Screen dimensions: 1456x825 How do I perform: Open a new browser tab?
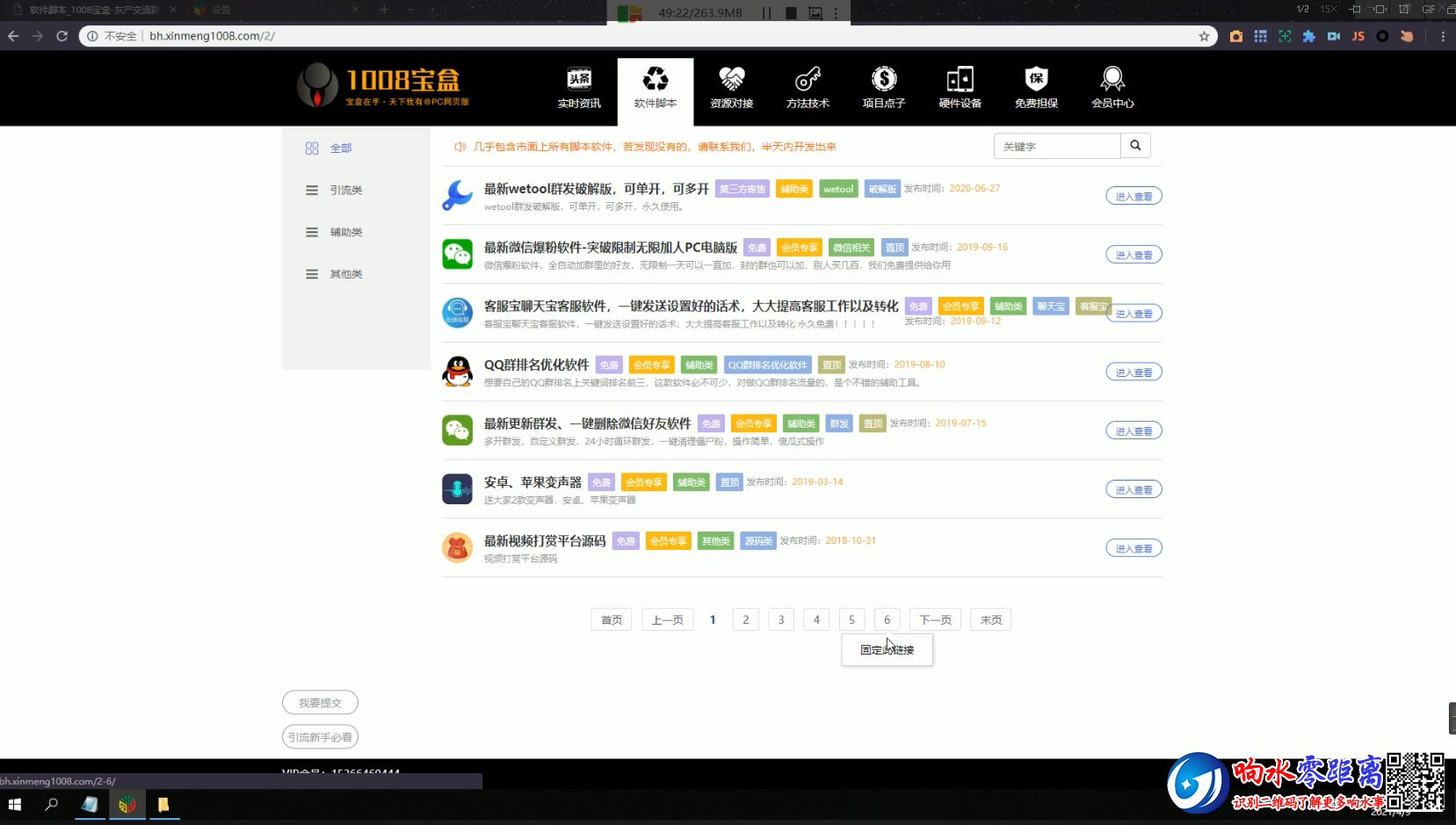click(x=384, y=10)
